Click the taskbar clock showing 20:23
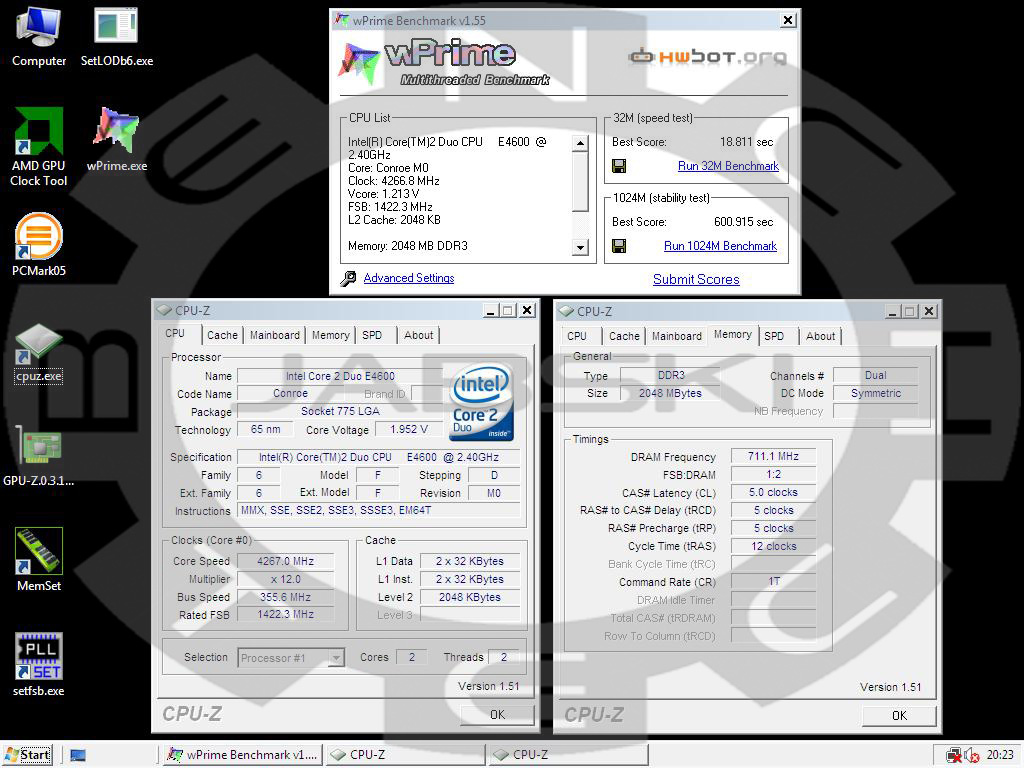Image resolution: width=1024 pixels, height=768 pixels. click(x=1000, y=755)
